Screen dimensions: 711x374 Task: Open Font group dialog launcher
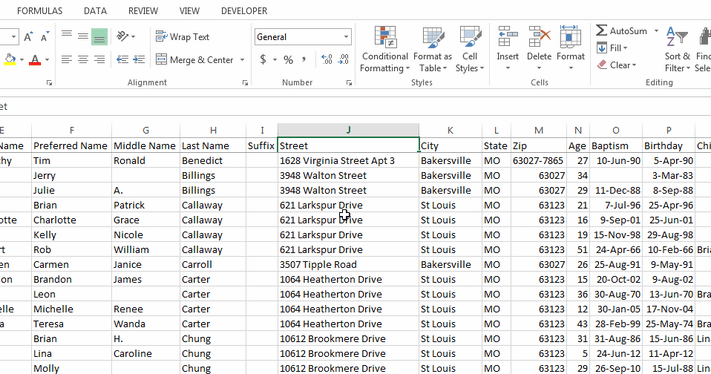point(49,83)
